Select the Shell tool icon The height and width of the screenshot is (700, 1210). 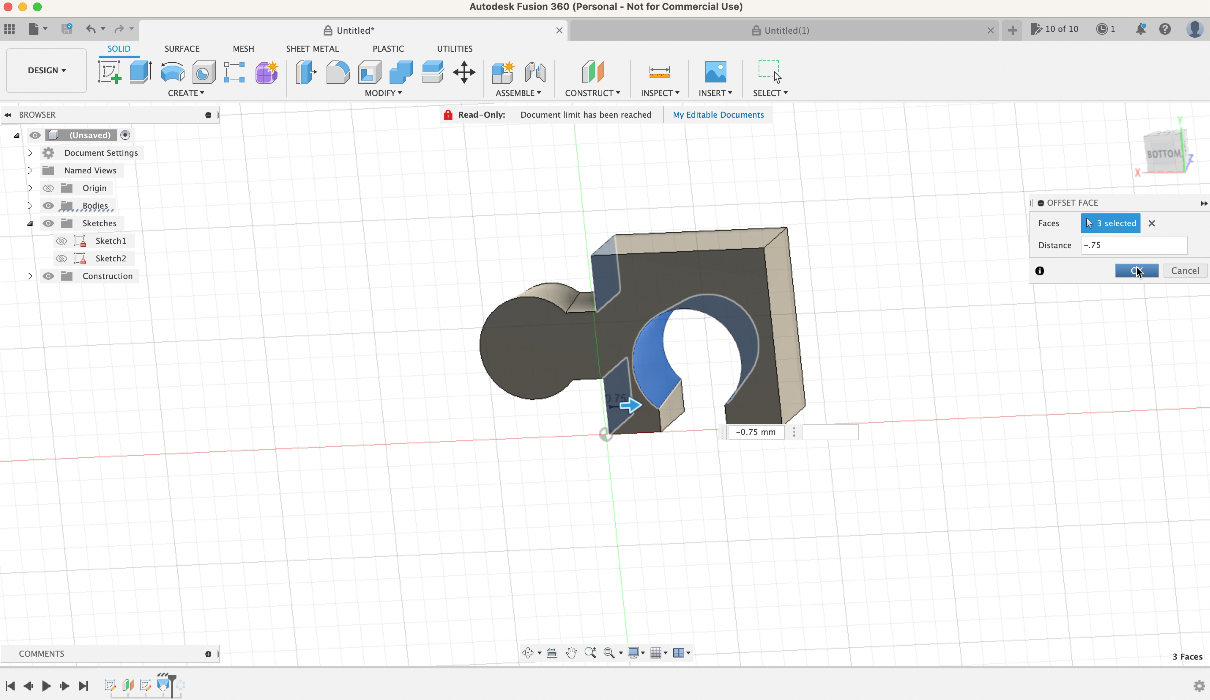[x=370, y=72]
